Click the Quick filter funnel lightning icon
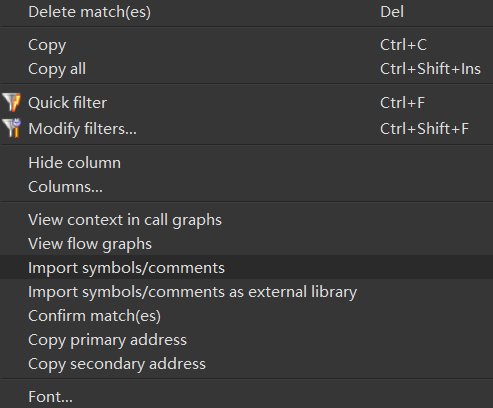Viewport: 493px width, 408px height. [x=12, y=102]
